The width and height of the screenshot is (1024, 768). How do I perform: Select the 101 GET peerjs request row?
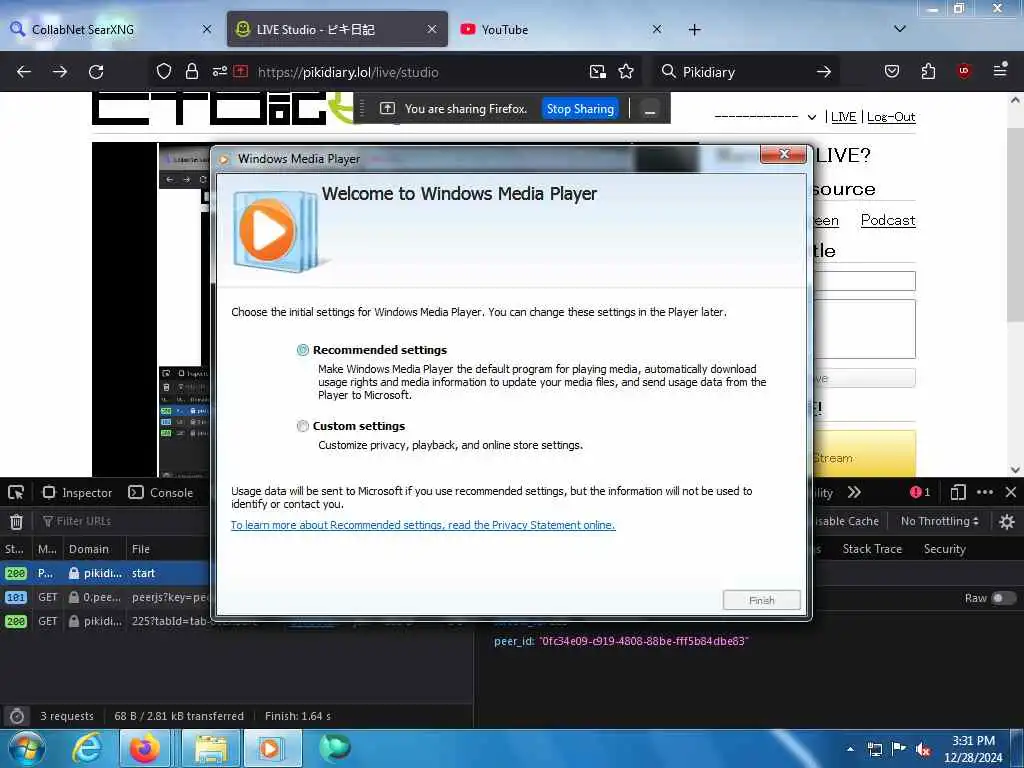[x=104, y=598]
